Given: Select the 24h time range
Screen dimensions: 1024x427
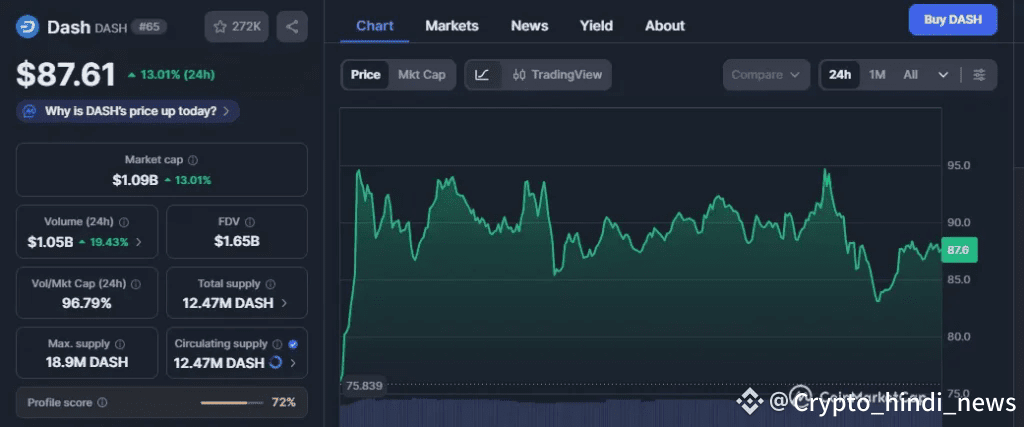Looking at the screenshot, I should click(x=840, y=75).
